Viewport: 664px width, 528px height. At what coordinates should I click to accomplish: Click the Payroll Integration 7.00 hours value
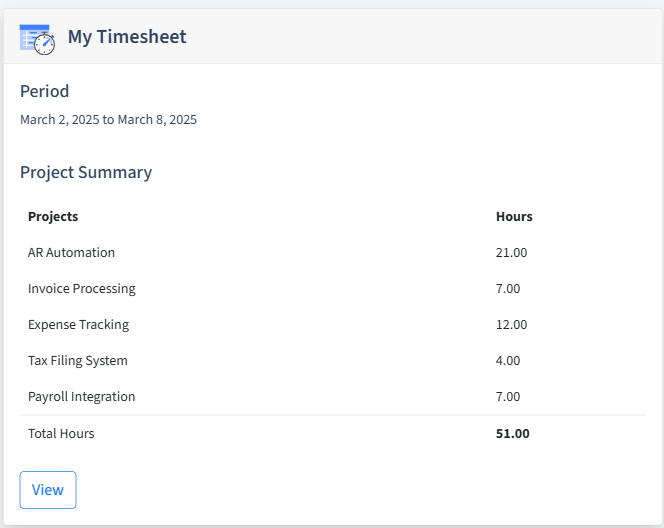(x=508, y=396)
